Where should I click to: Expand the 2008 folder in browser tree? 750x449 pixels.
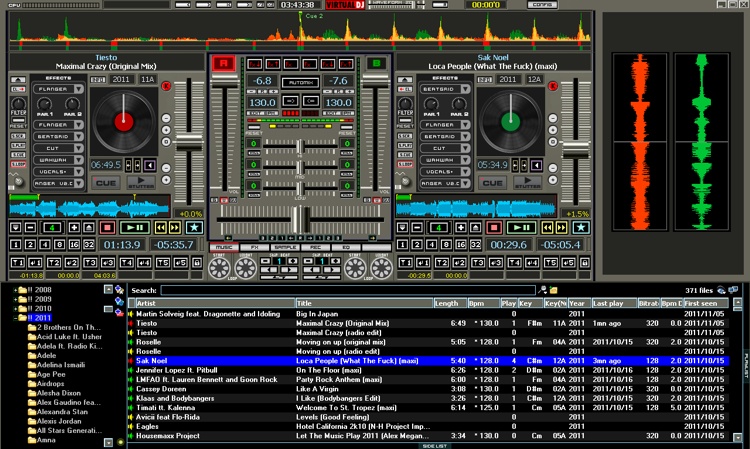[15, 290]
